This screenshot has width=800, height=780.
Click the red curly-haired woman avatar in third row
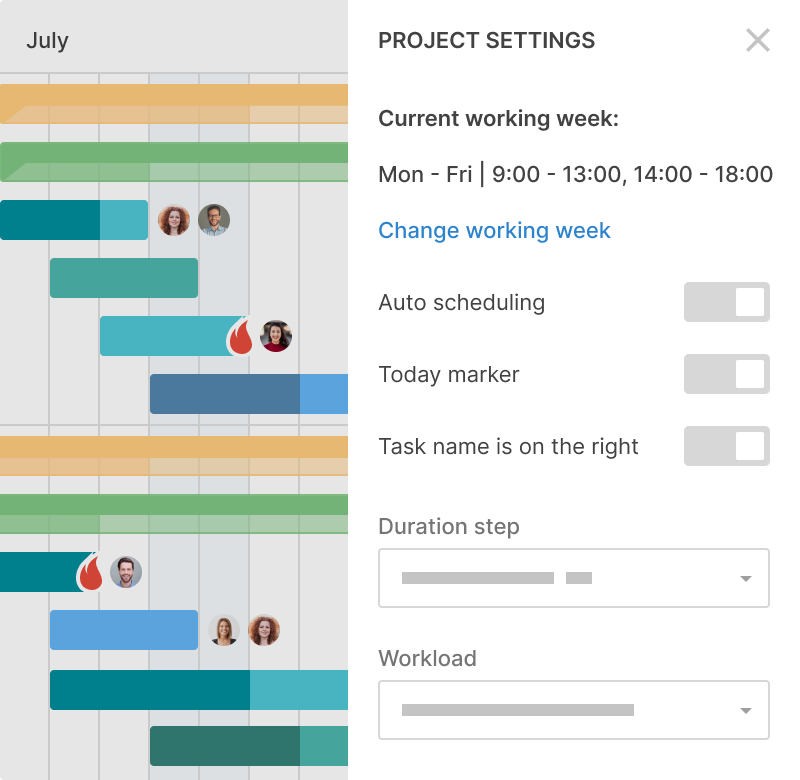tap(174, 220)
